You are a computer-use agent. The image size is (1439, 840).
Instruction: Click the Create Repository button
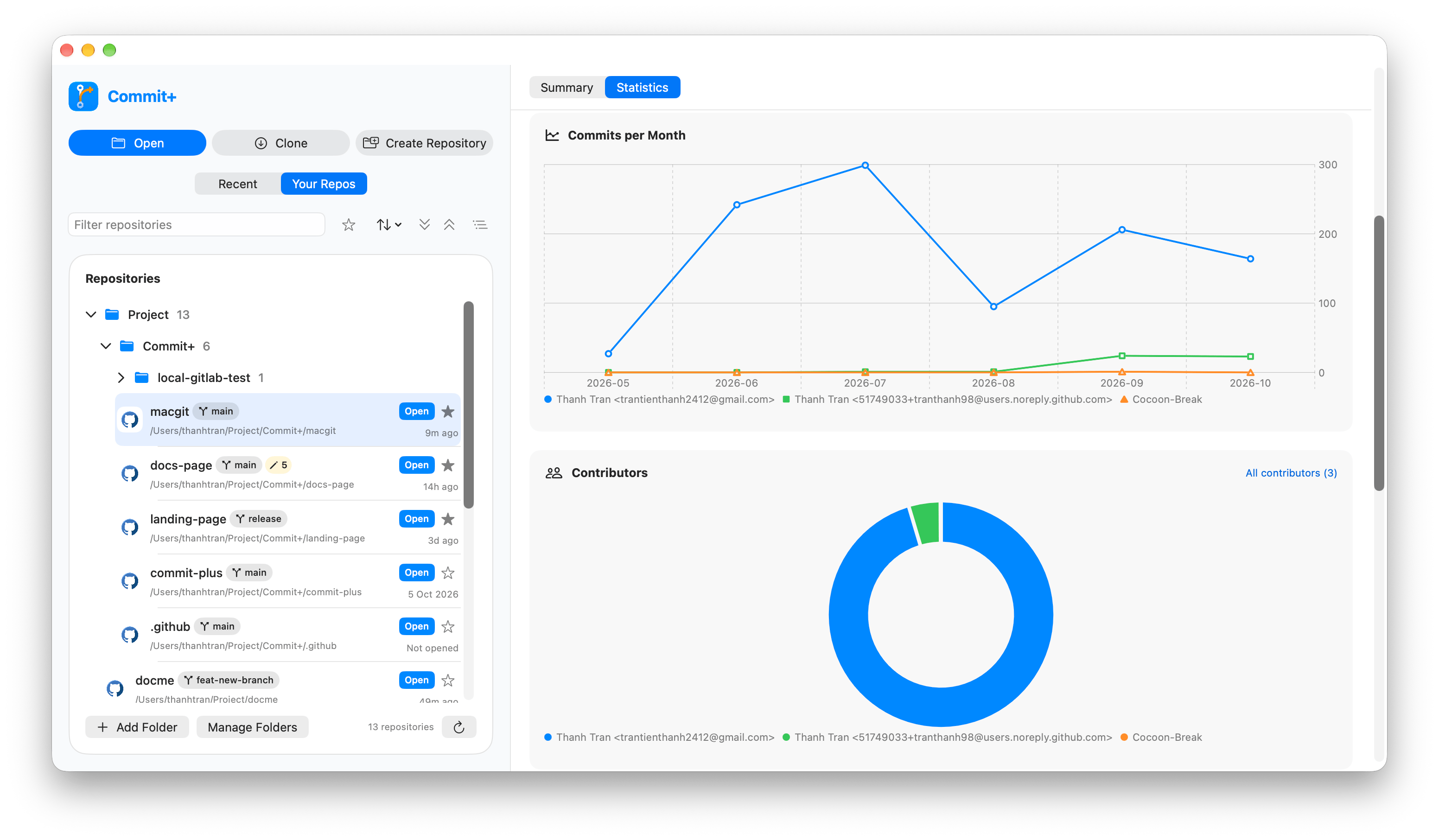click(424, 143)
